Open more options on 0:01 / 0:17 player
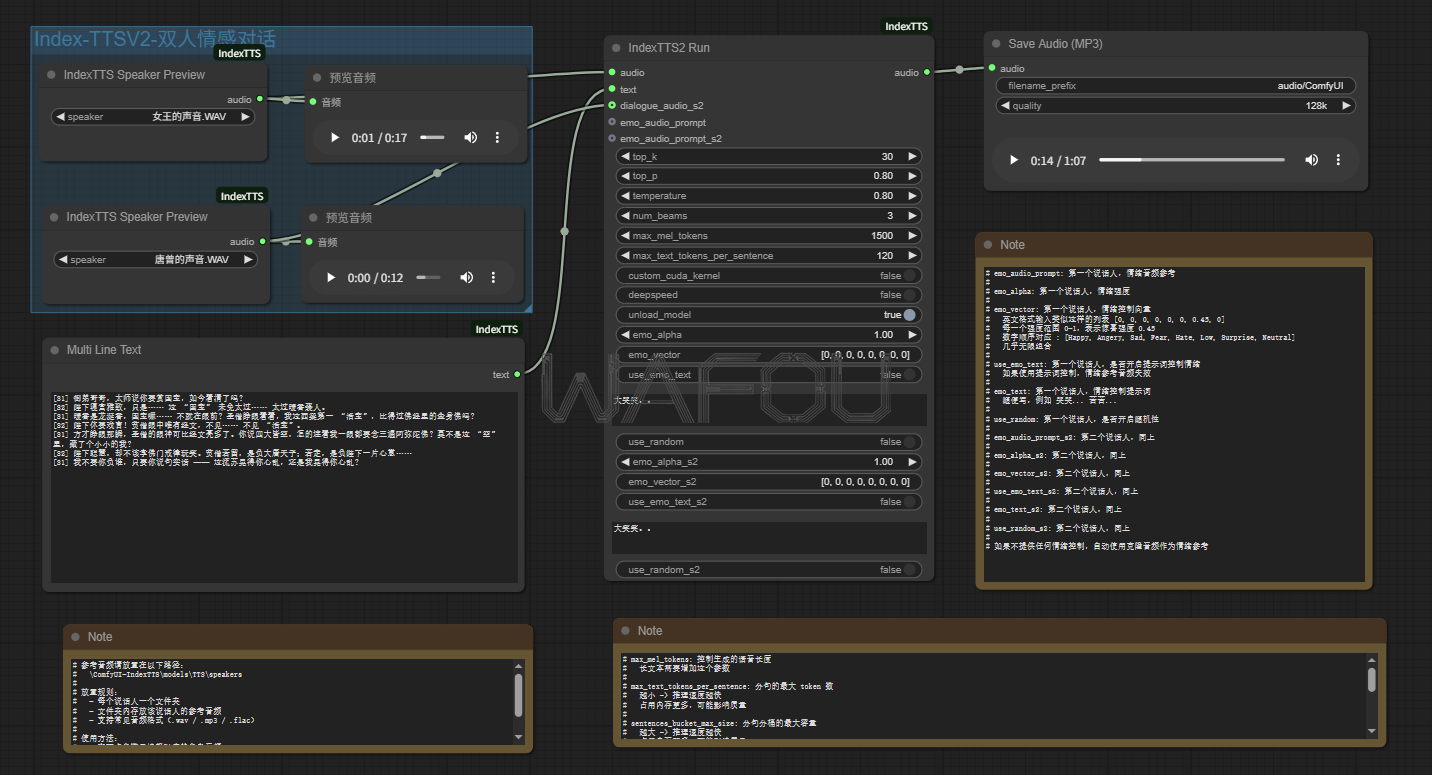Viewport: 1432px width, 775px height. tap(497, 138)
